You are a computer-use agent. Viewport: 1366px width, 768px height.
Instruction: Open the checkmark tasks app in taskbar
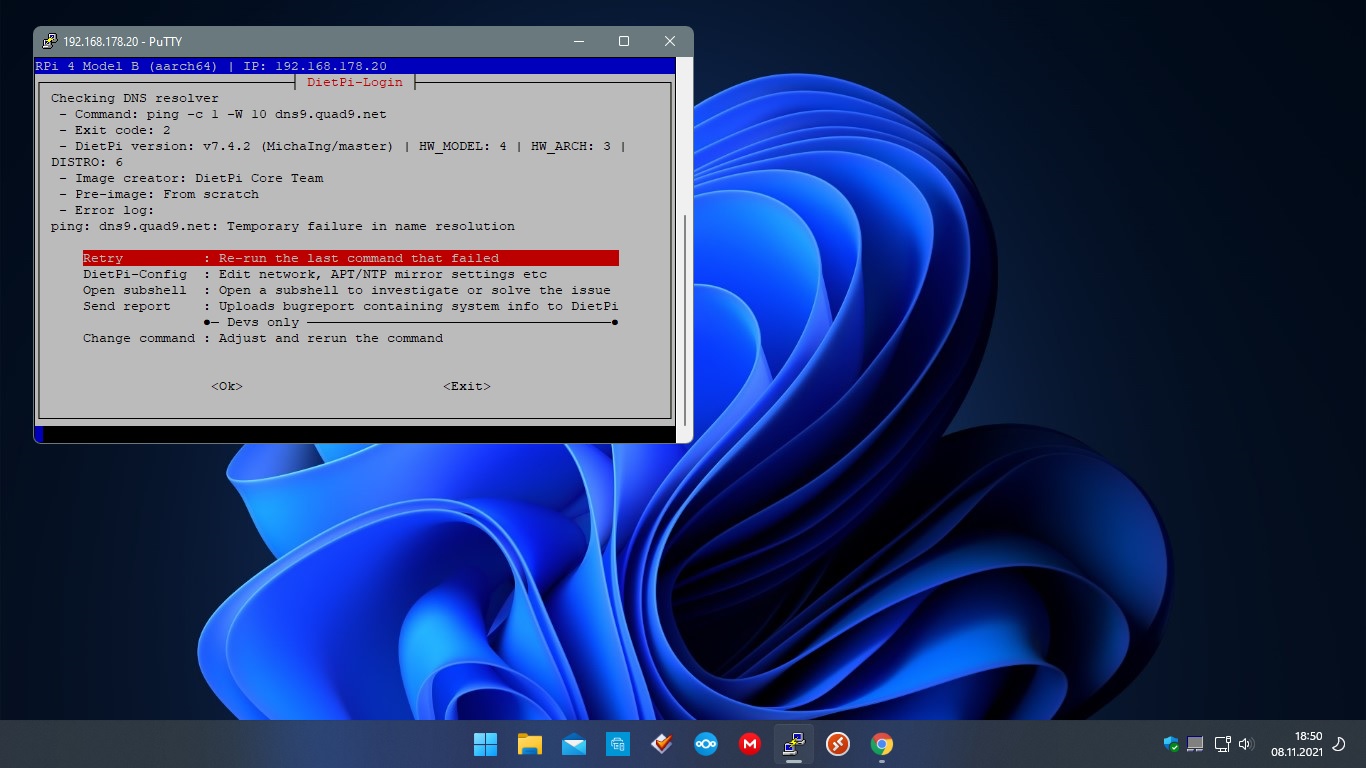pos(661,744)
